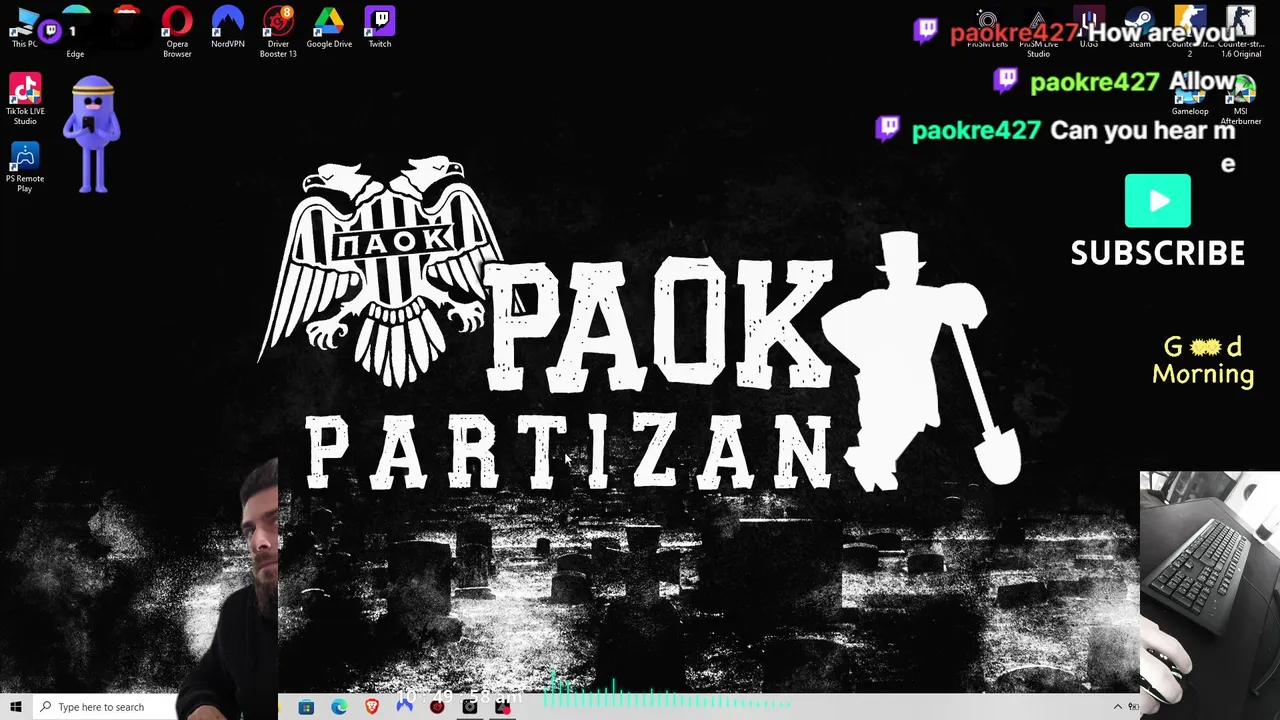Launch the Steam desktop shortcut
Viewport: 1280px width, 720px height.
[x=1139, y=27]
